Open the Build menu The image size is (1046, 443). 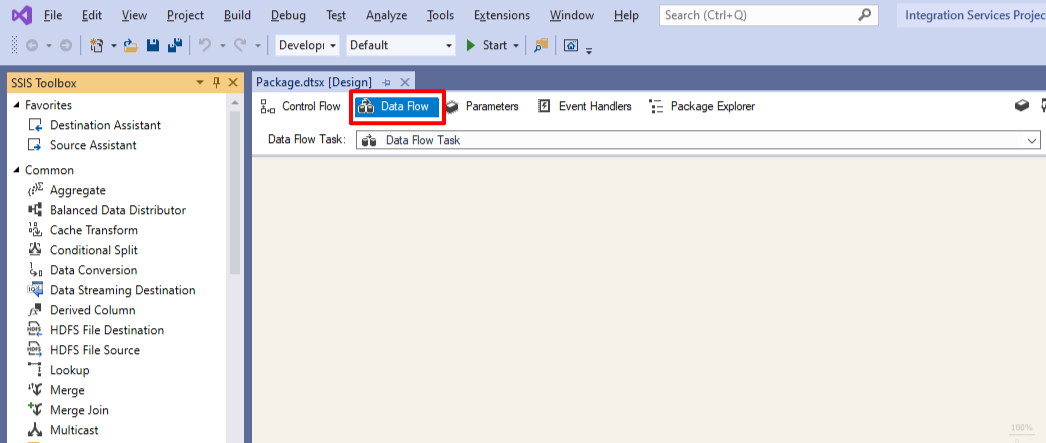pyautogui.click(x=237, y=15)
